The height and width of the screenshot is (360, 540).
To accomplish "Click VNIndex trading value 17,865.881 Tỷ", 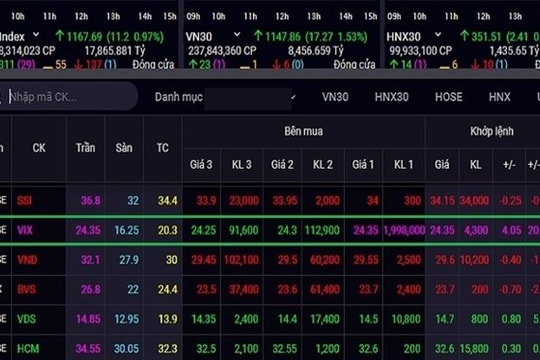I will [115, 51].
